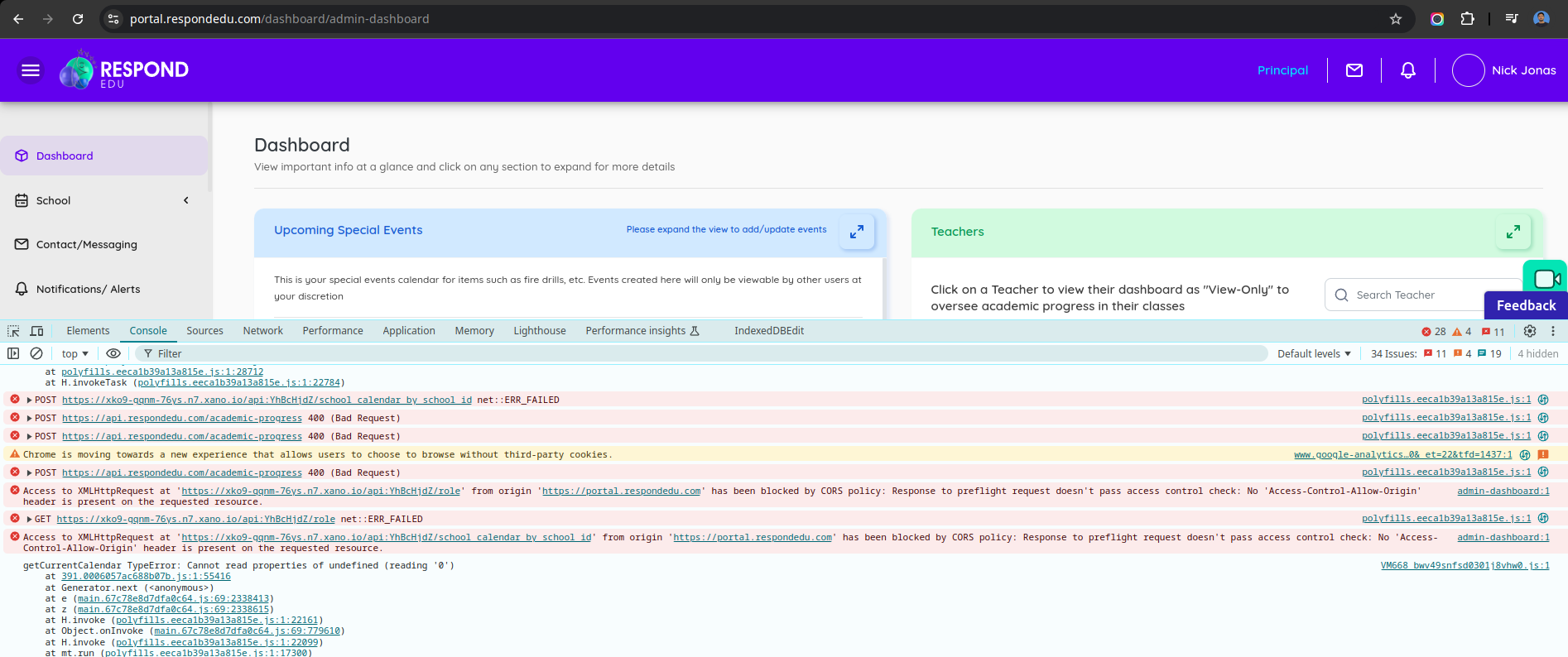Open the Contact/Messaging sidebar link
This screenshot has width=1568, height=657.
pos(87,244)
